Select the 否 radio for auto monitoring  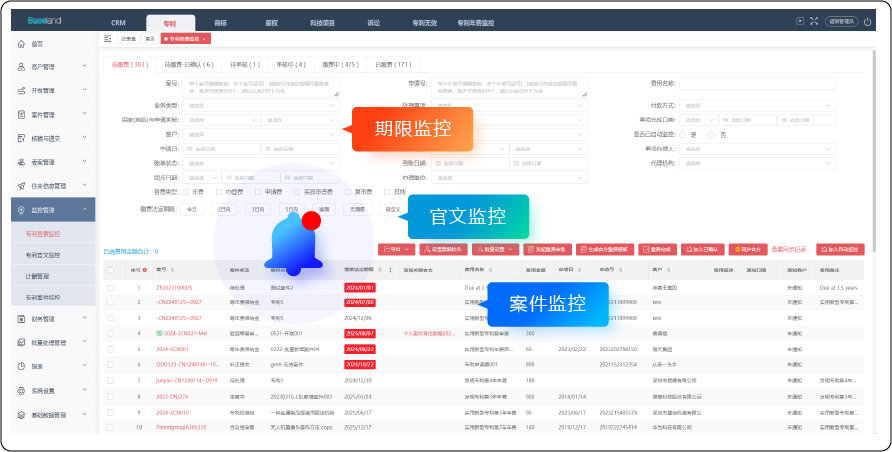tap(711, 135)
